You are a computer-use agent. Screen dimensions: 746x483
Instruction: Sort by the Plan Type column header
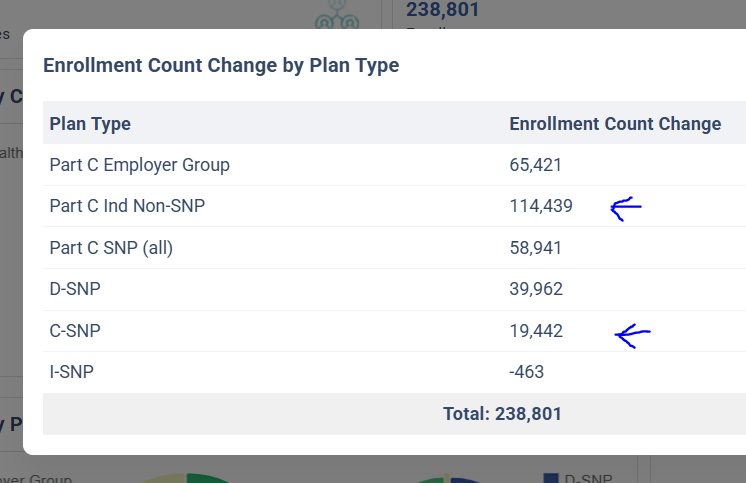90,124
